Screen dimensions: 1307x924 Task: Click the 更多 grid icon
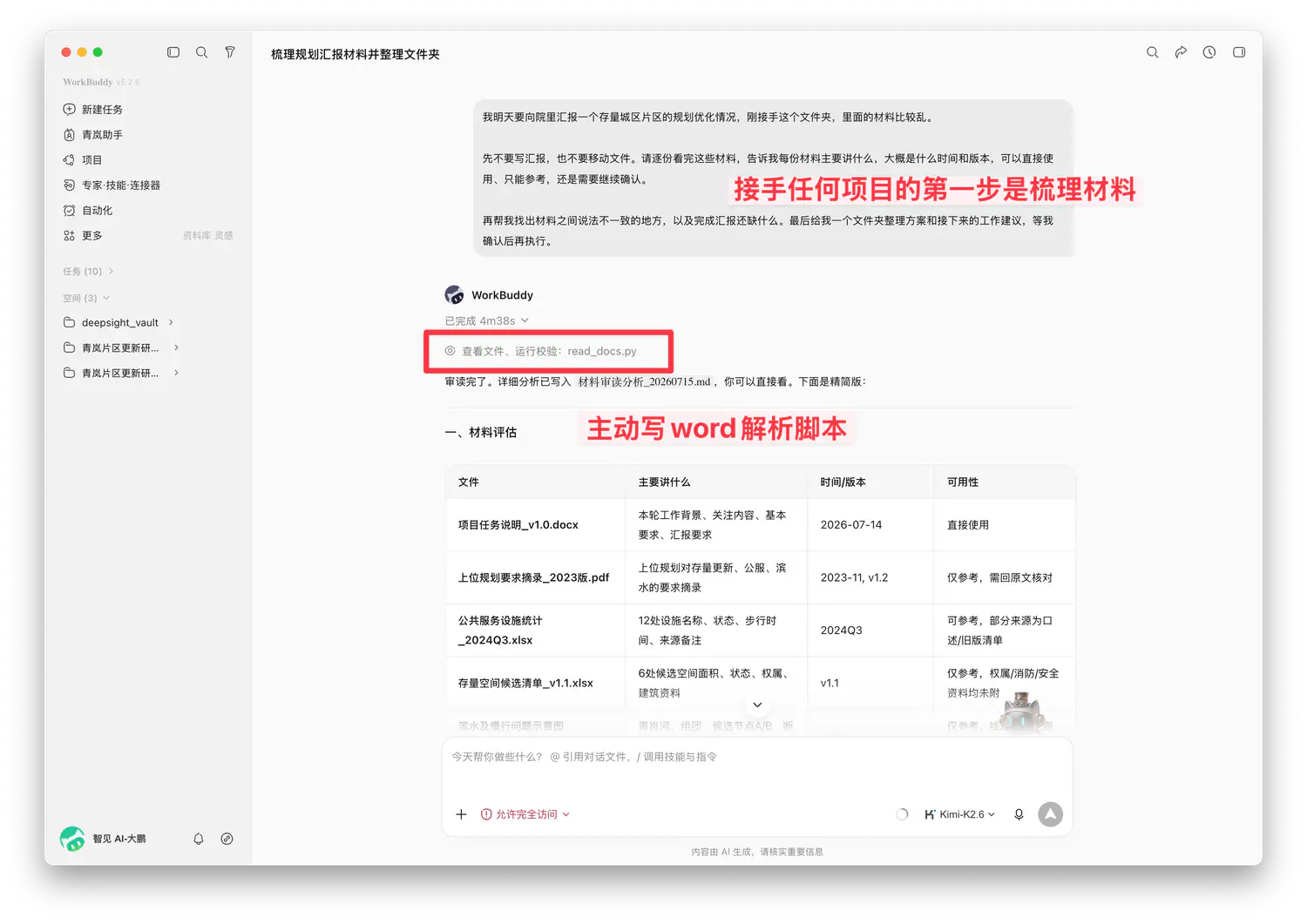pyautogui.click(x=70, y=236)
